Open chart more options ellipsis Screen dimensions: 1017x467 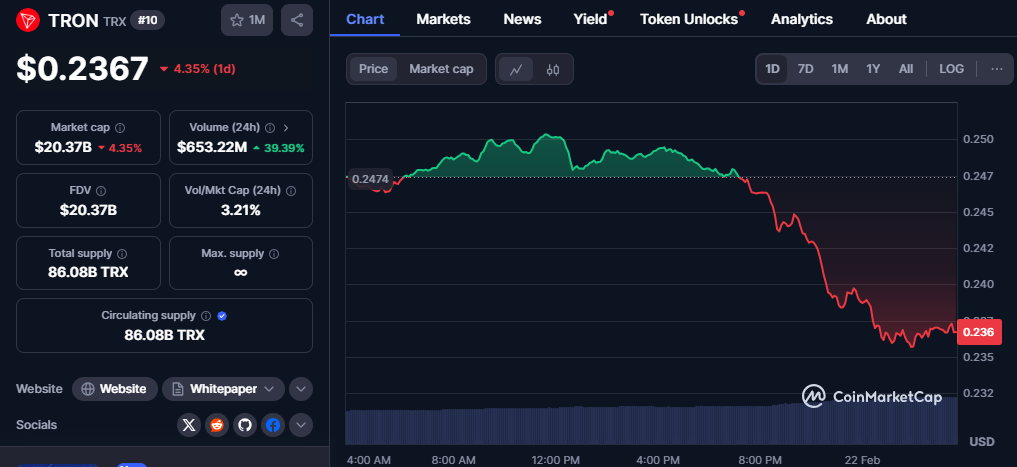pos(997,69)
